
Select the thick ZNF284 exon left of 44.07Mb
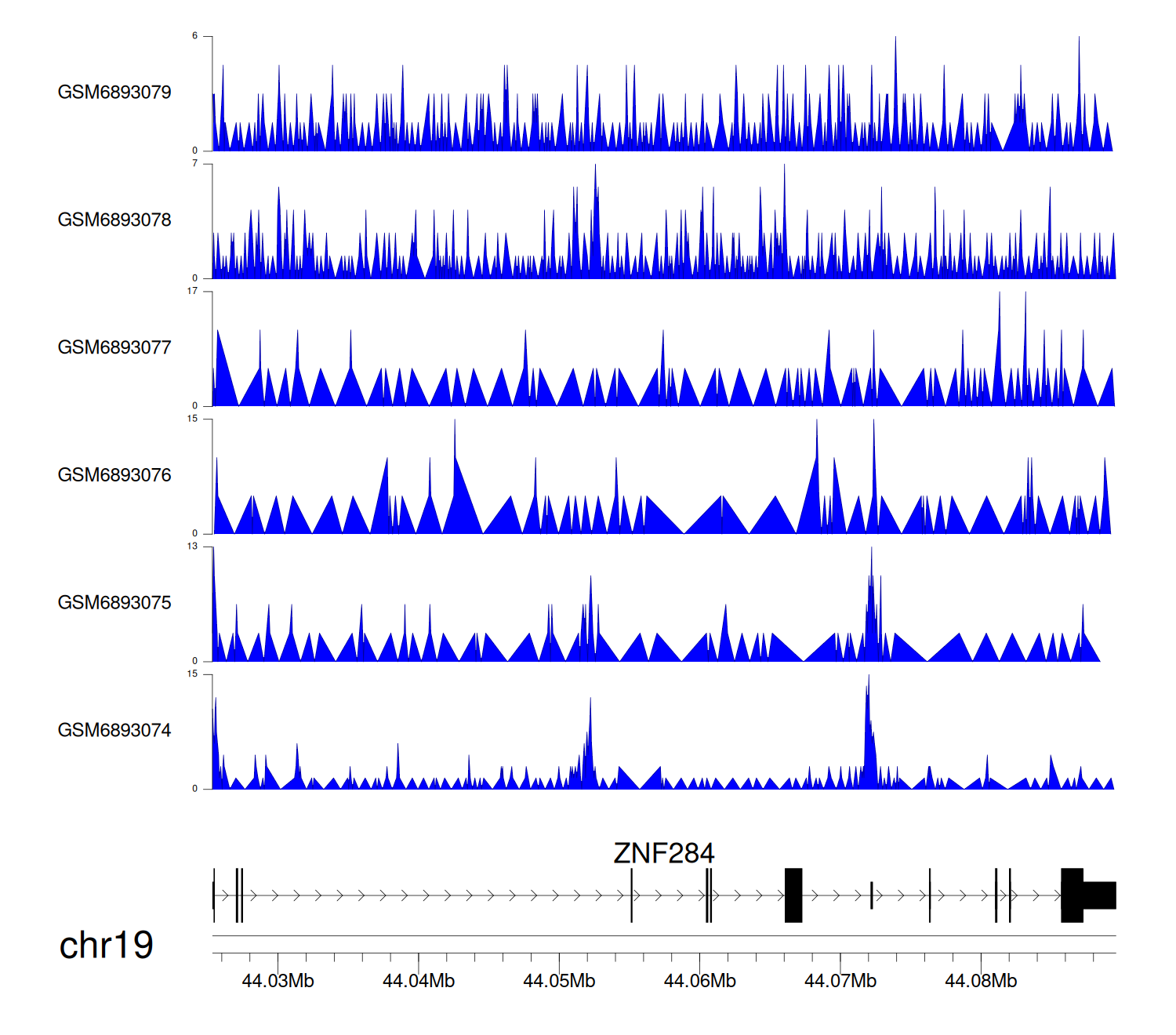793,895
